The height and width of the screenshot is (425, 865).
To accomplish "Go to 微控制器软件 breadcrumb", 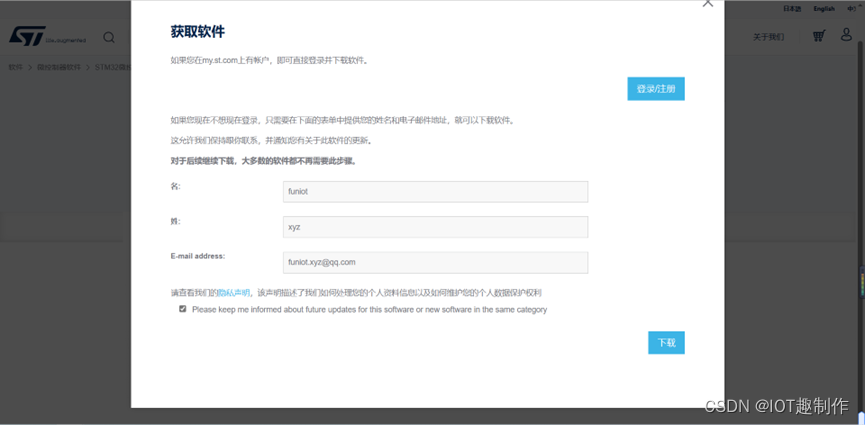I will tap(58, 67).
